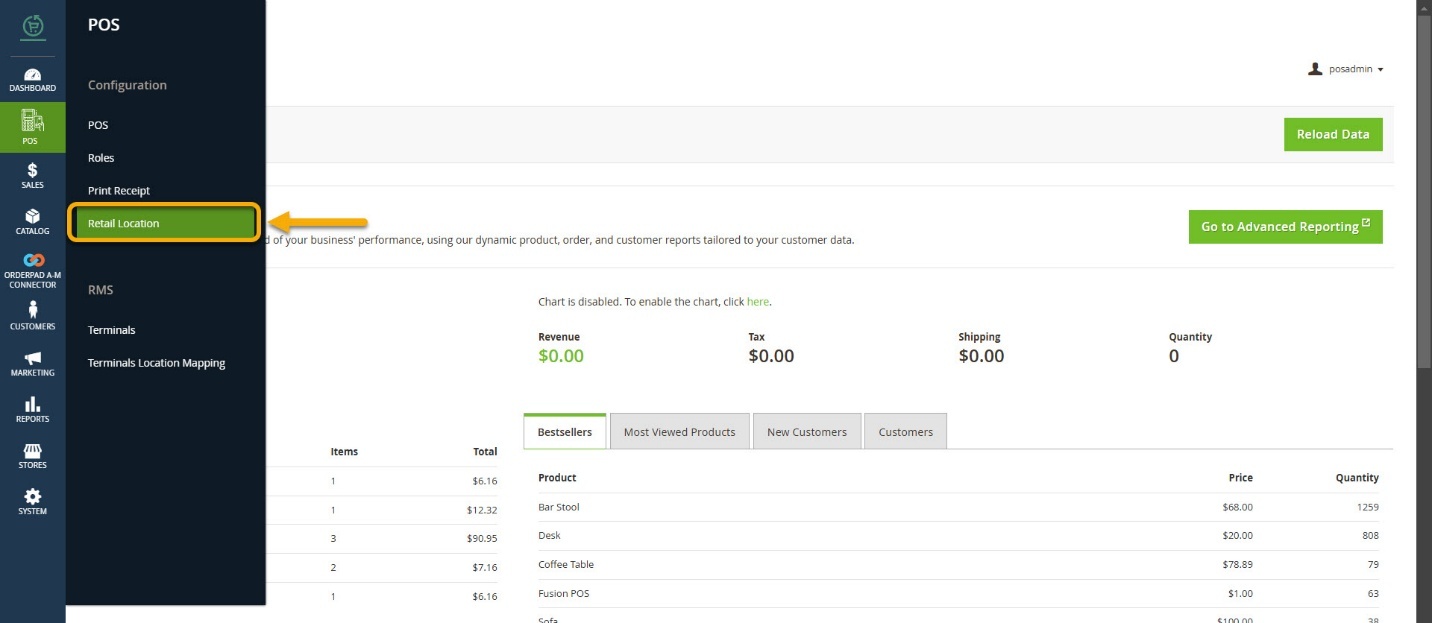Click the Revenue $0.00 value

coord(561,356)
